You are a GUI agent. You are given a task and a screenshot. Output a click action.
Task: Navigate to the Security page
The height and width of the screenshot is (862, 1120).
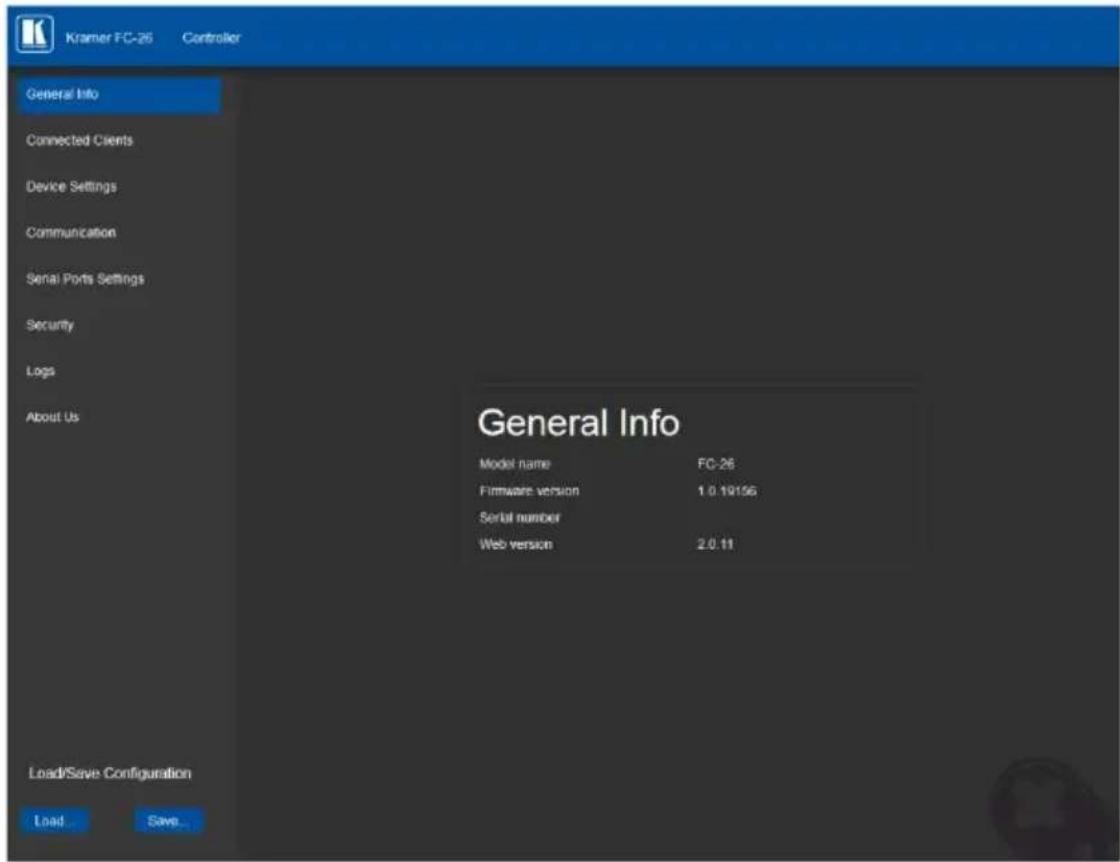[49, 325]
